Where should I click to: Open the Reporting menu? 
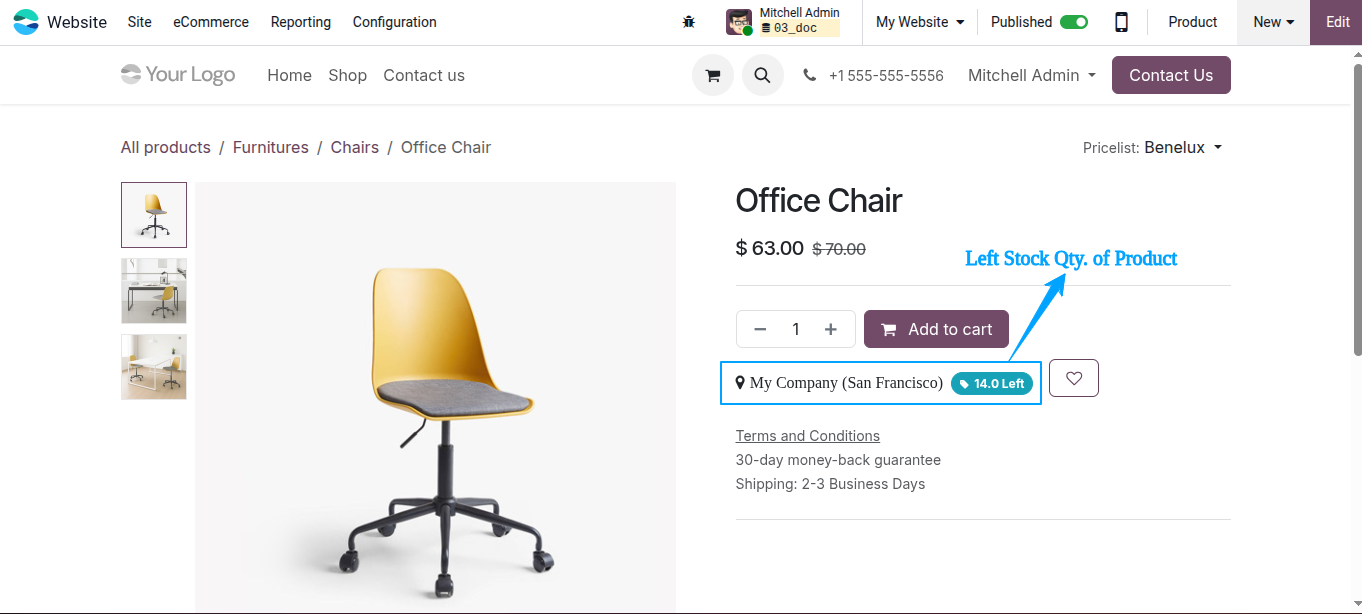[301, 22]
